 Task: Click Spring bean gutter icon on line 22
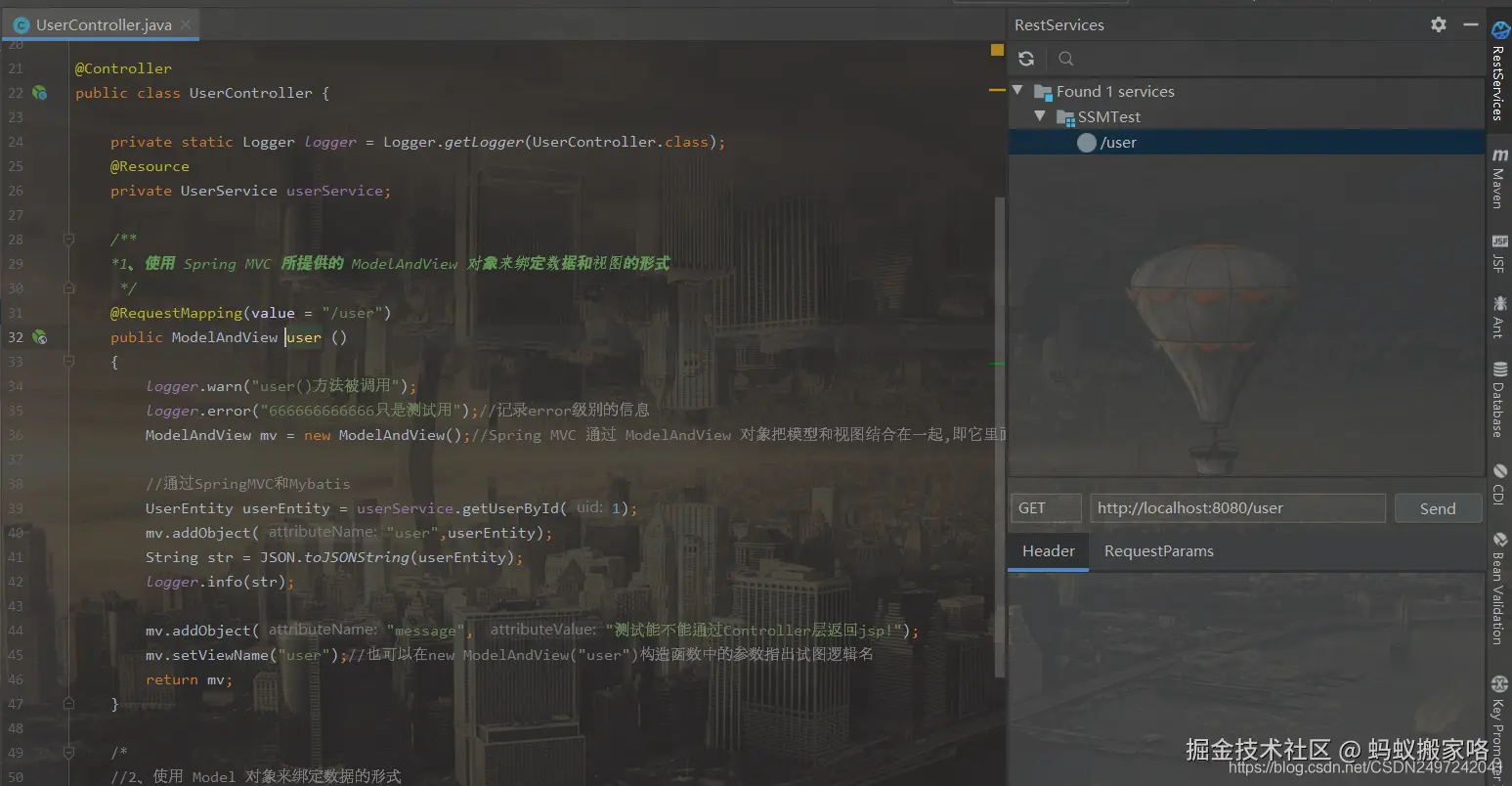[x=39, y=93]
